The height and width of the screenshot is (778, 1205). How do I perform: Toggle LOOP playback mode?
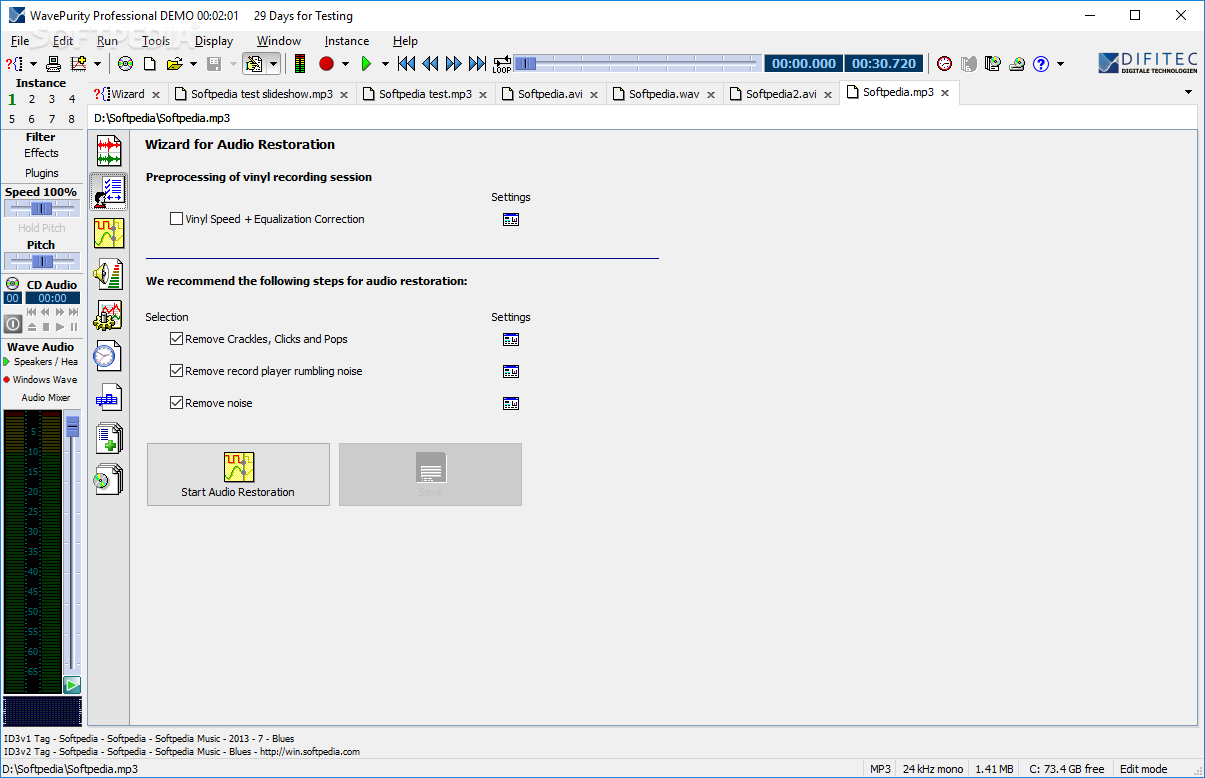point(501,64)
